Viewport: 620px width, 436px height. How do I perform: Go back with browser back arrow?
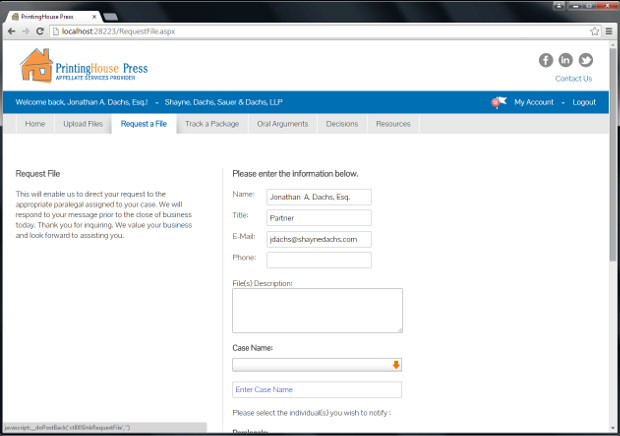(x=11, y=31)
